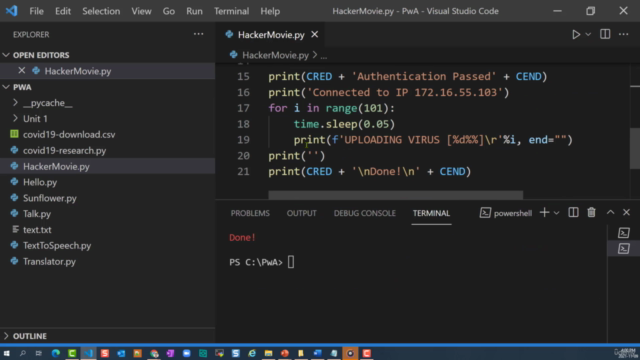Select the HackerMovie.py editor tab
This screenshot has height=360, width=640.
(271, 35)
